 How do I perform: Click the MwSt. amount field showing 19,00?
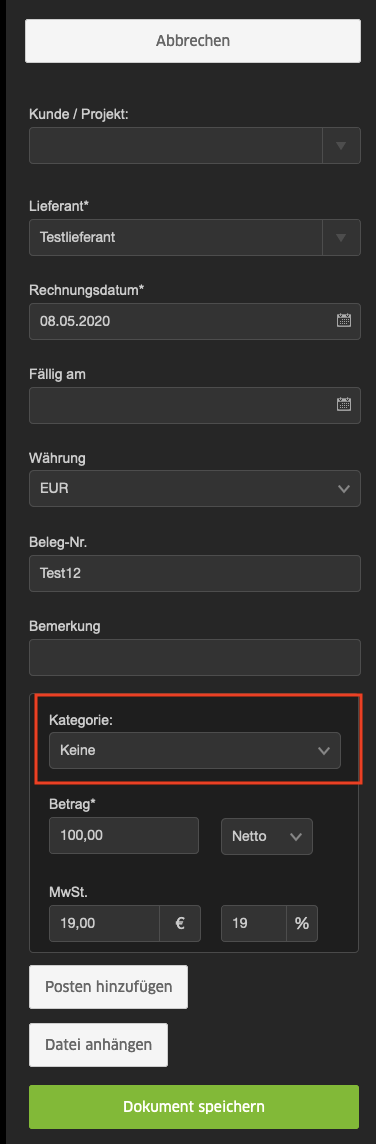point(104,923)
